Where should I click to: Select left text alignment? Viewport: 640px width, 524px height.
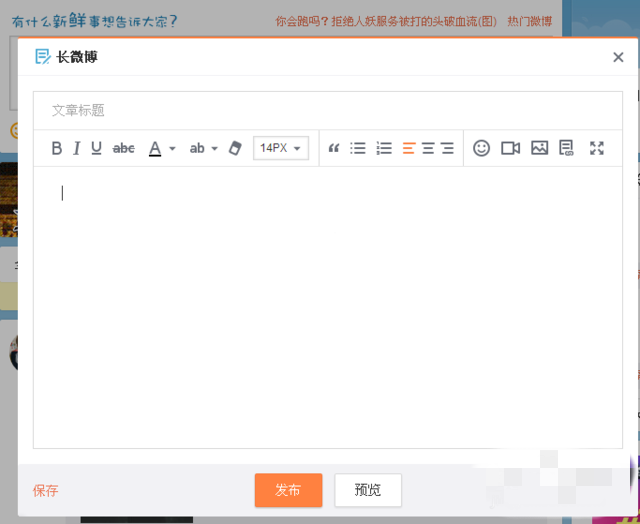pos(408,148)
